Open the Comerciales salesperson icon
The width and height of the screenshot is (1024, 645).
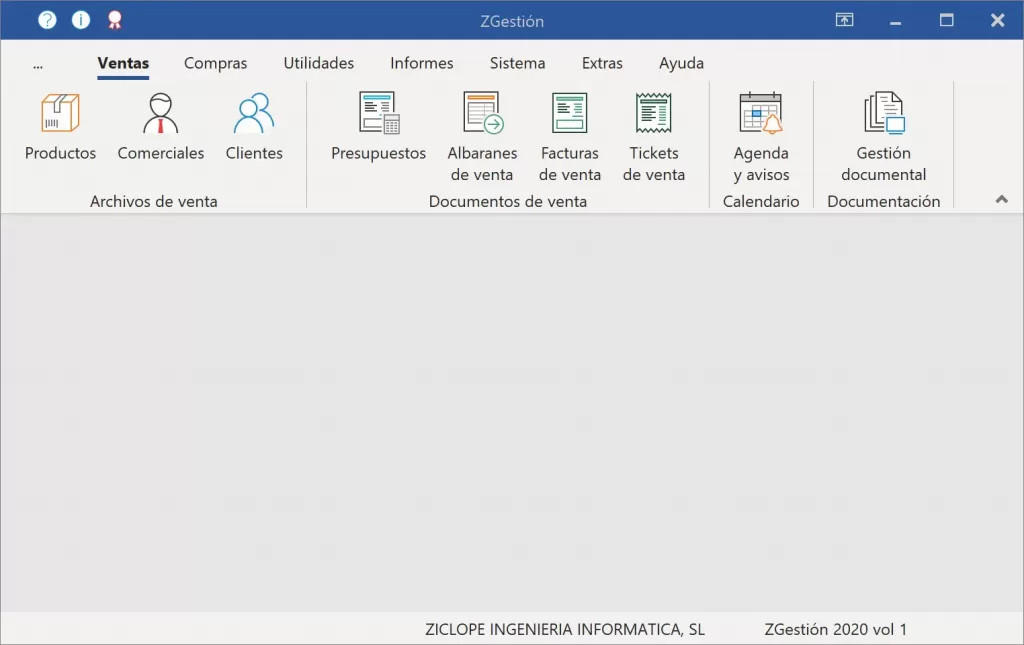point(161,113)
